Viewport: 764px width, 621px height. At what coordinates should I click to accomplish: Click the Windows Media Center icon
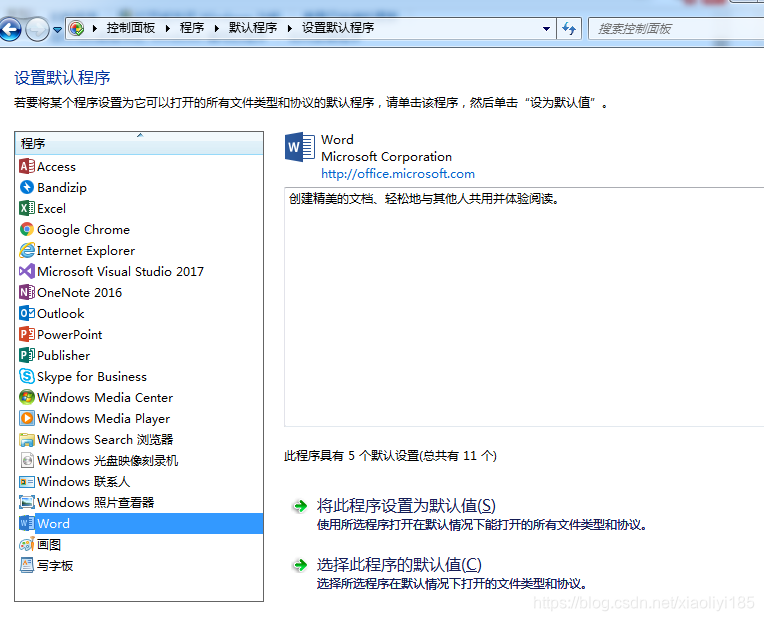(x=27, y=397)
